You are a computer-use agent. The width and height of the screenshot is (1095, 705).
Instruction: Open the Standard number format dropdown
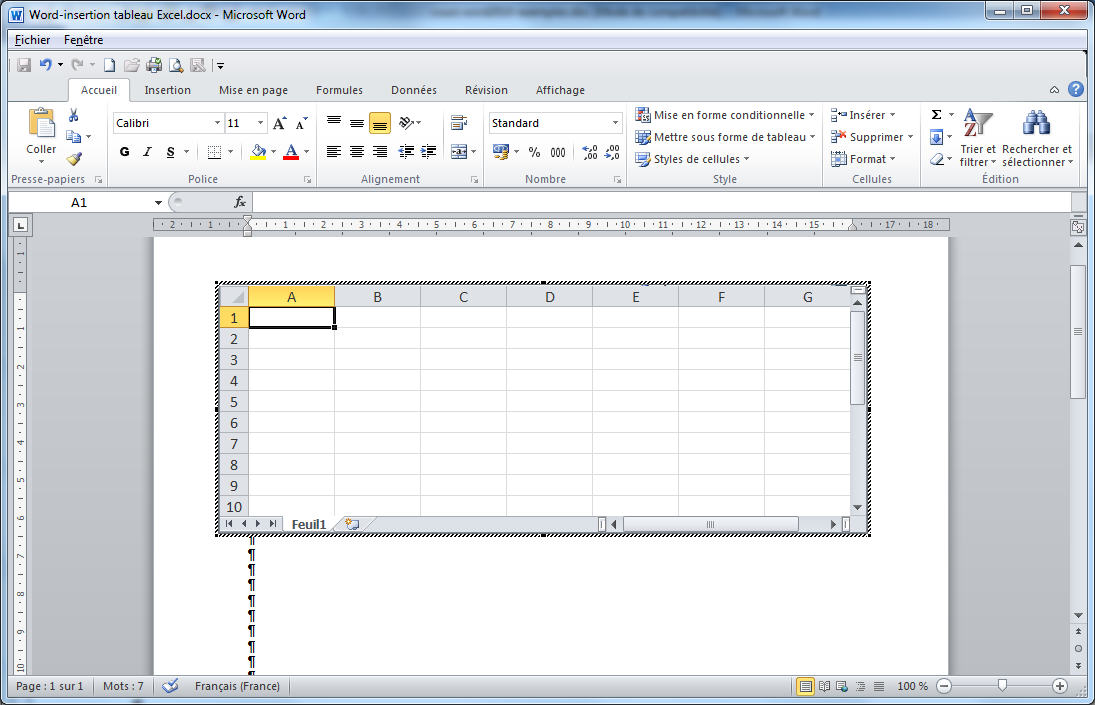615,123
